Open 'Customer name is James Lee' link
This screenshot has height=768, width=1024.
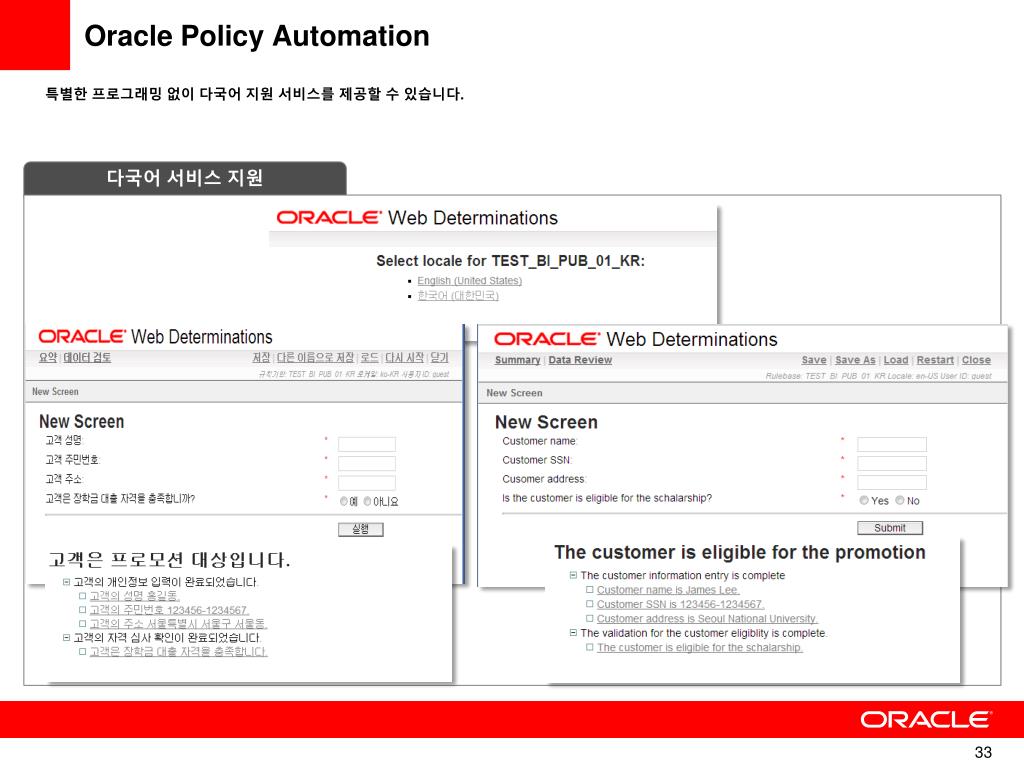668,590
